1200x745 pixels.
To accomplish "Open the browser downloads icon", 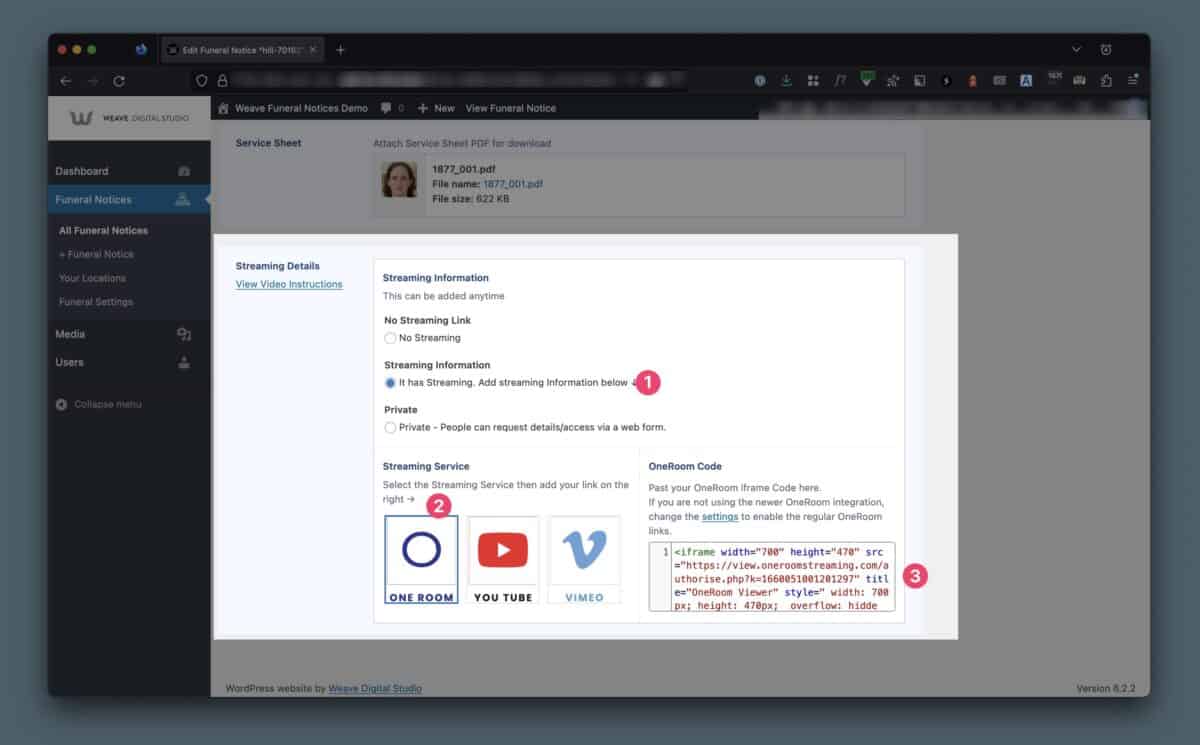I will point(786,81).
